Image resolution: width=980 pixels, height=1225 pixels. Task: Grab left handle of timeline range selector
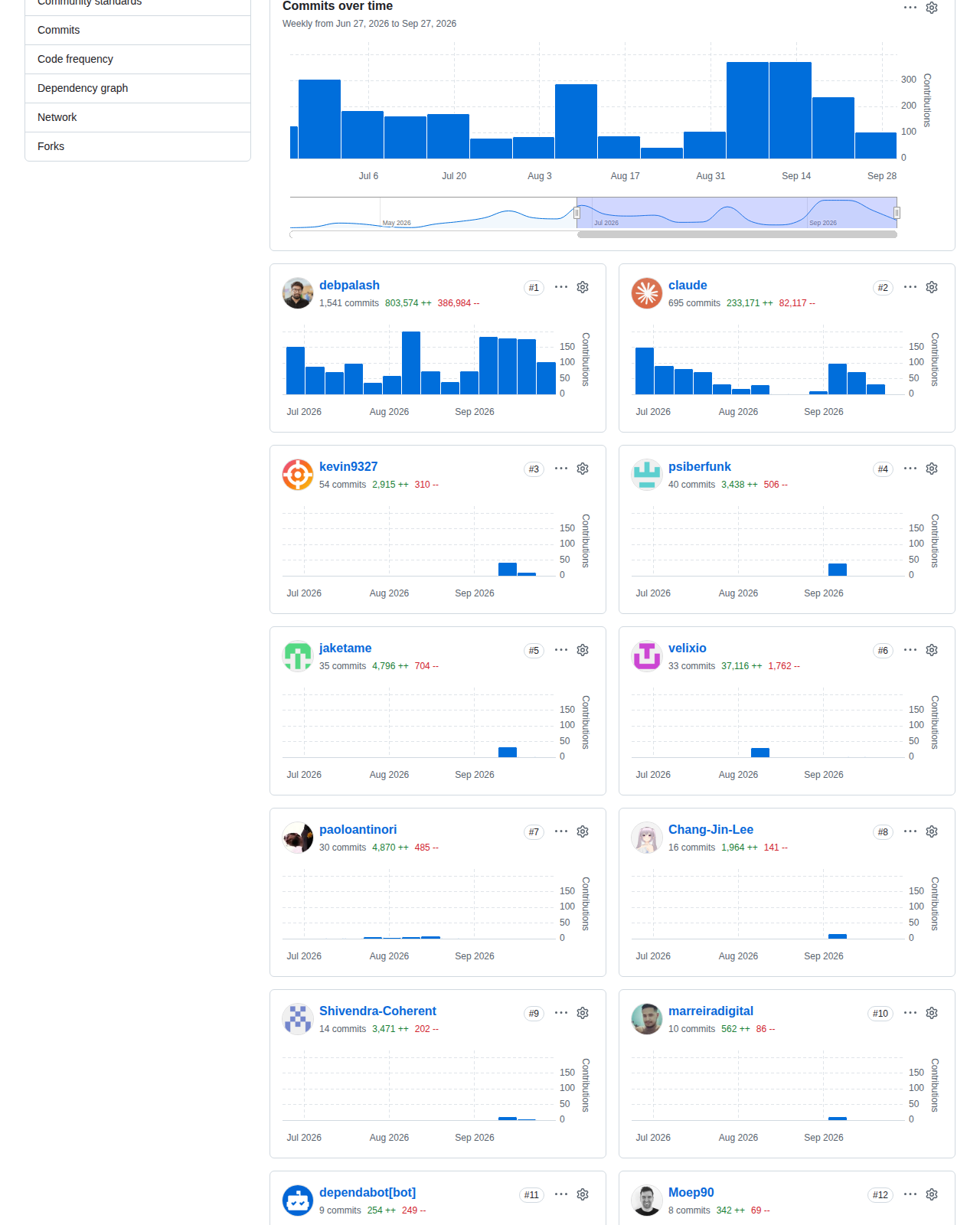[577, 213]
